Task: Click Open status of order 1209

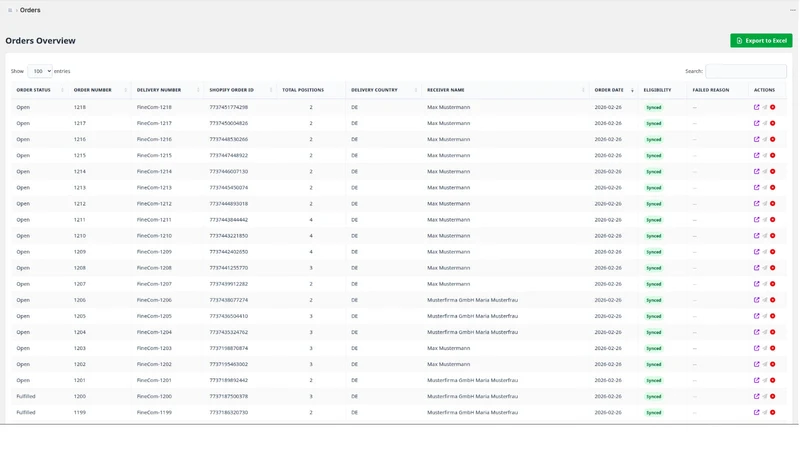Action: (x=23, y=252)
